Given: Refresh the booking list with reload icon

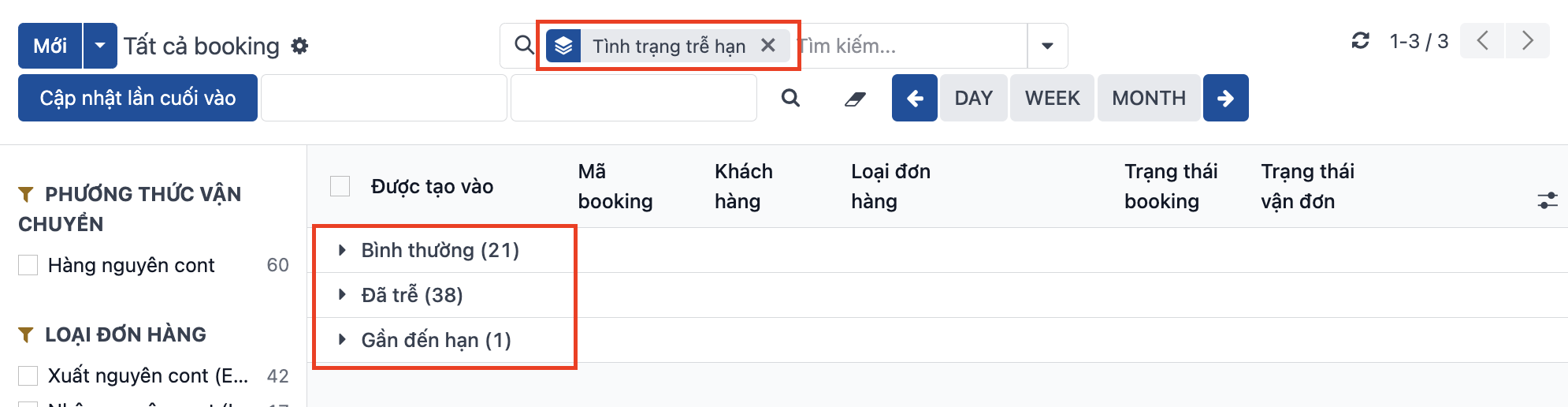Looking at the screenshot, I should [x=1361, y=41].
